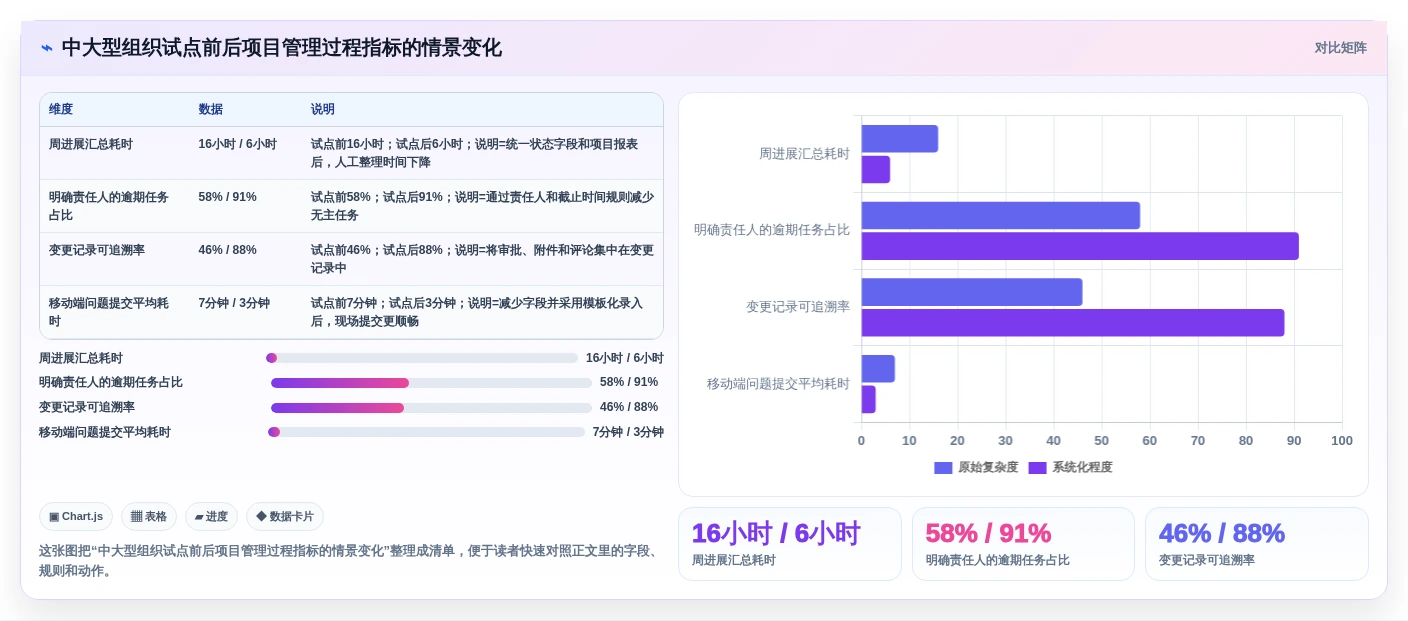Click the 原始复杂度 legend color box

(943, 468)
